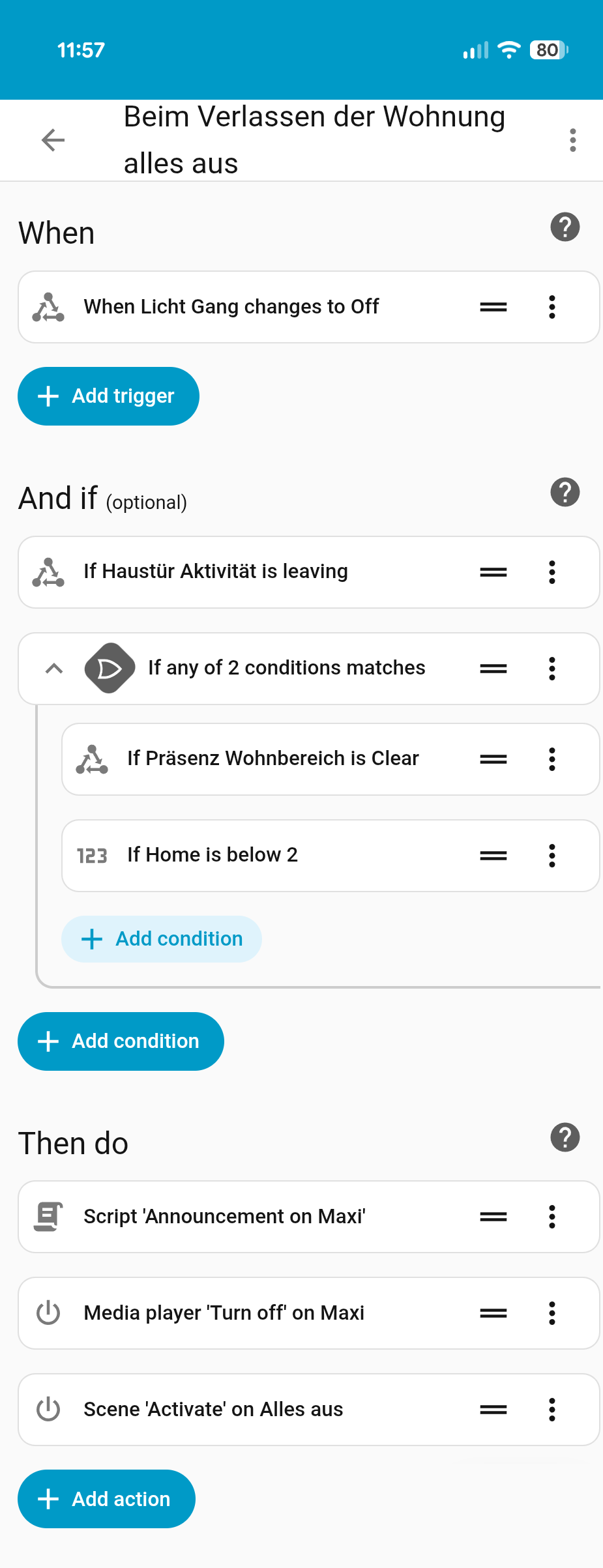Click the OR condition block icon
The image size is (603, 1568).
(x=110, y=668)
